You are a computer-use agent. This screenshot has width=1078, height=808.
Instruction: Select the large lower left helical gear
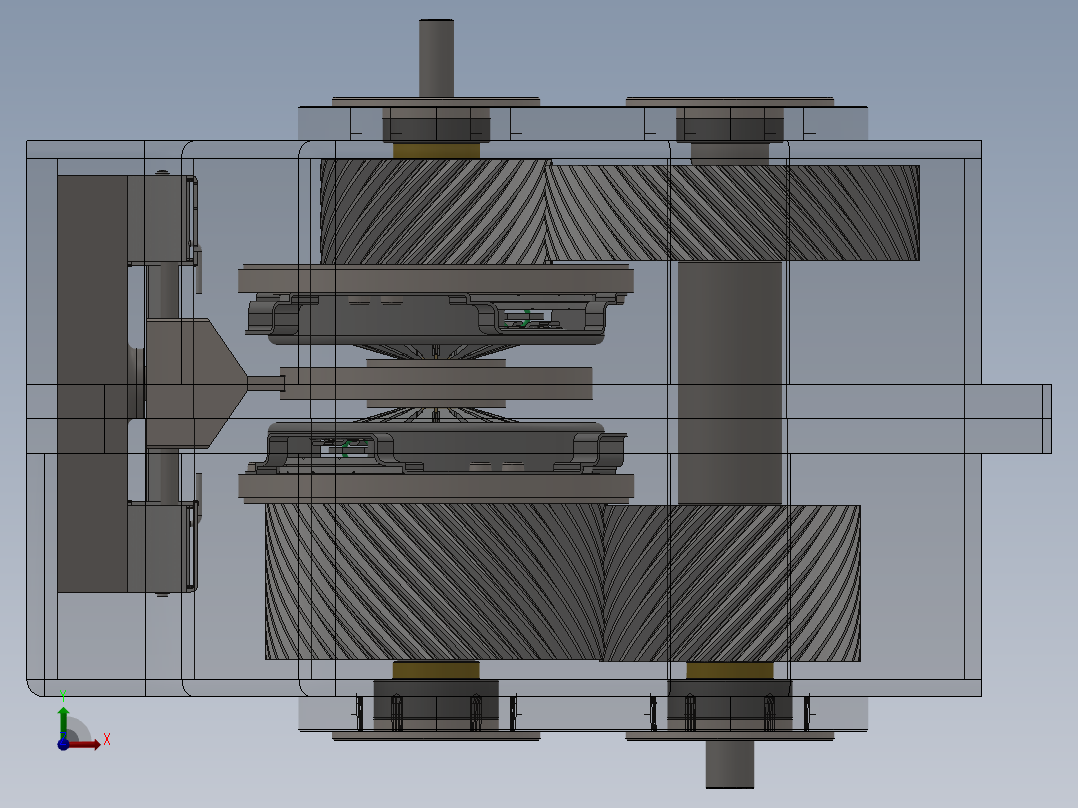click(434, 582)
